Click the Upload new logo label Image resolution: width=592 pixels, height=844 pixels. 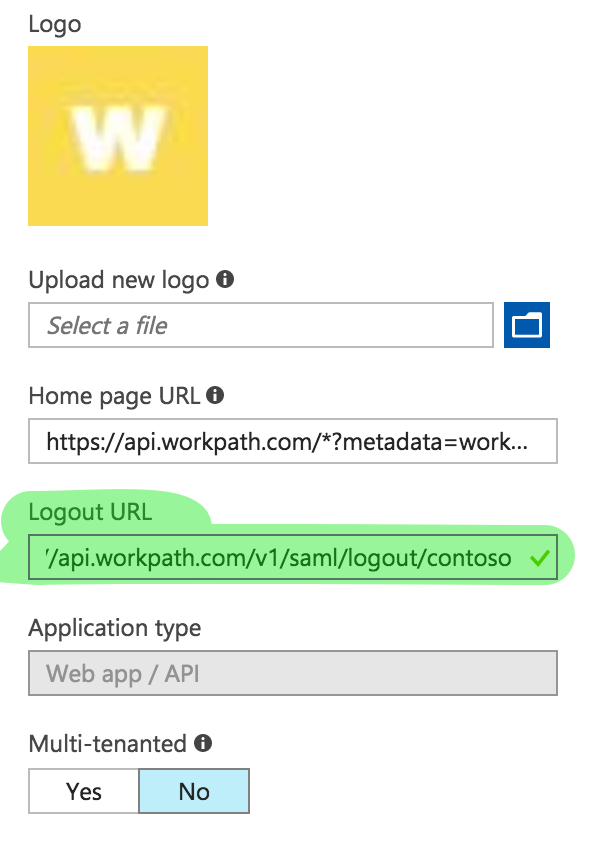[119, 280]
